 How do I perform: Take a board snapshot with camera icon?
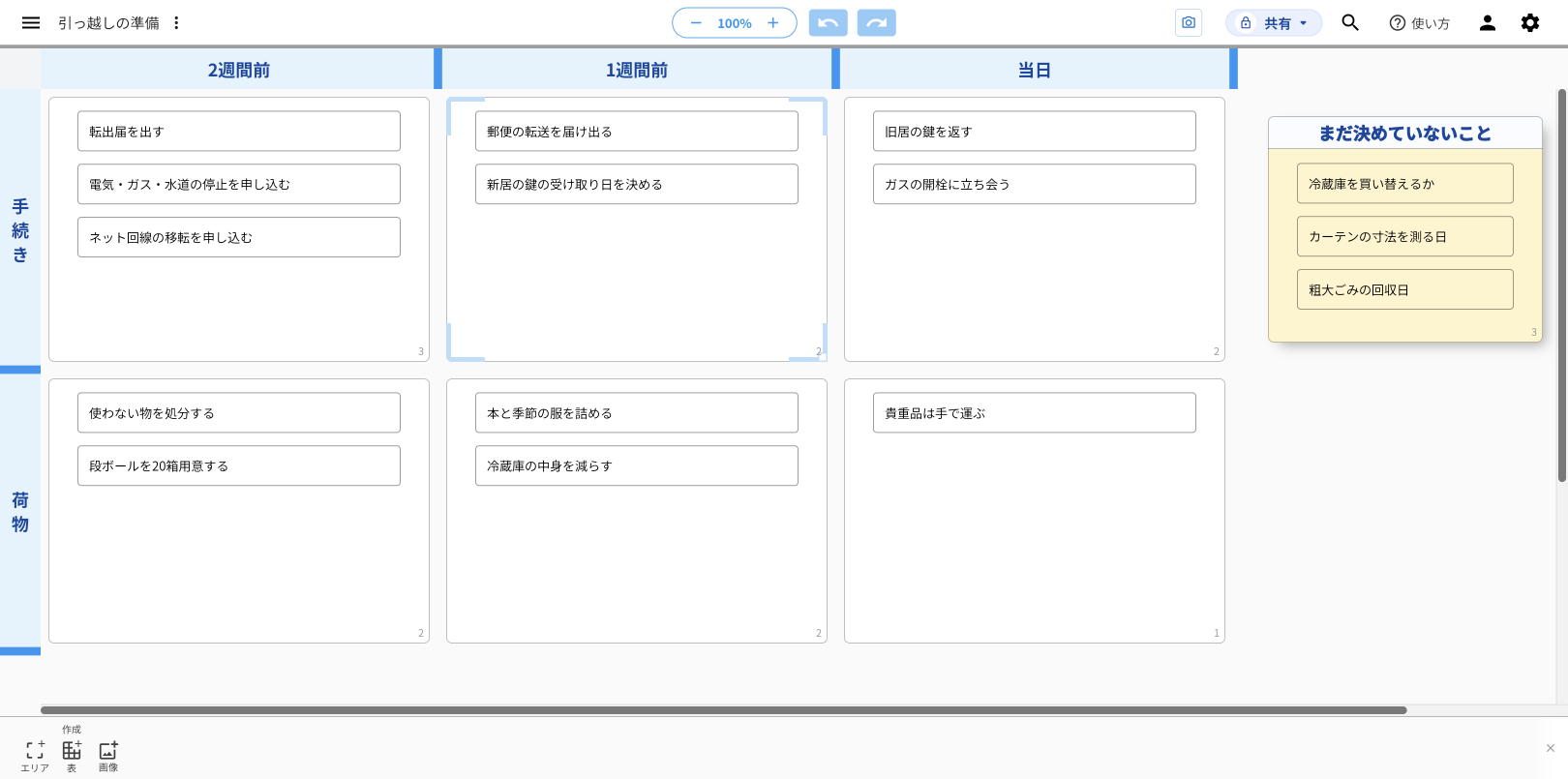click(x=1189, y=22)
